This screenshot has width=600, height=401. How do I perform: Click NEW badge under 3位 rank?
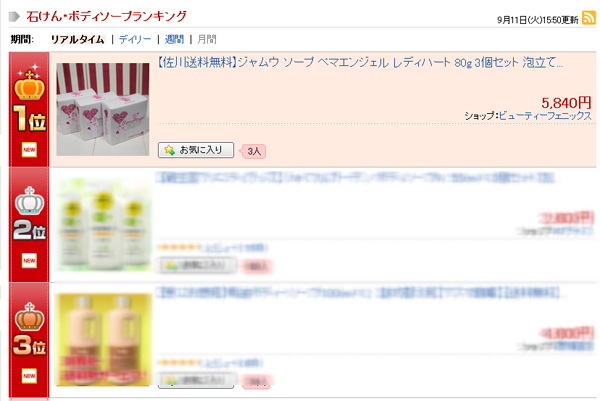tap(29, 376)
